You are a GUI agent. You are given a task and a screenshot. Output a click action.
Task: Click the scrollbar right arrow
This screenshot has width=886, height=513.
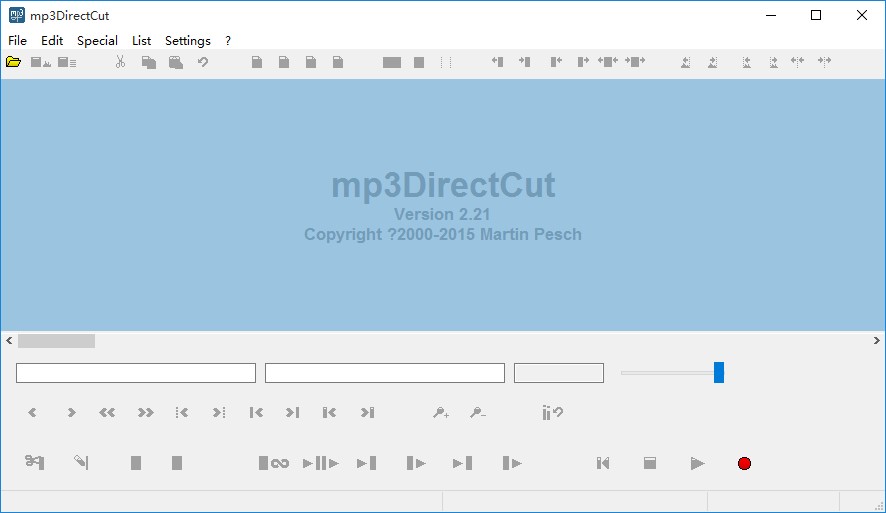click(876, 341)
